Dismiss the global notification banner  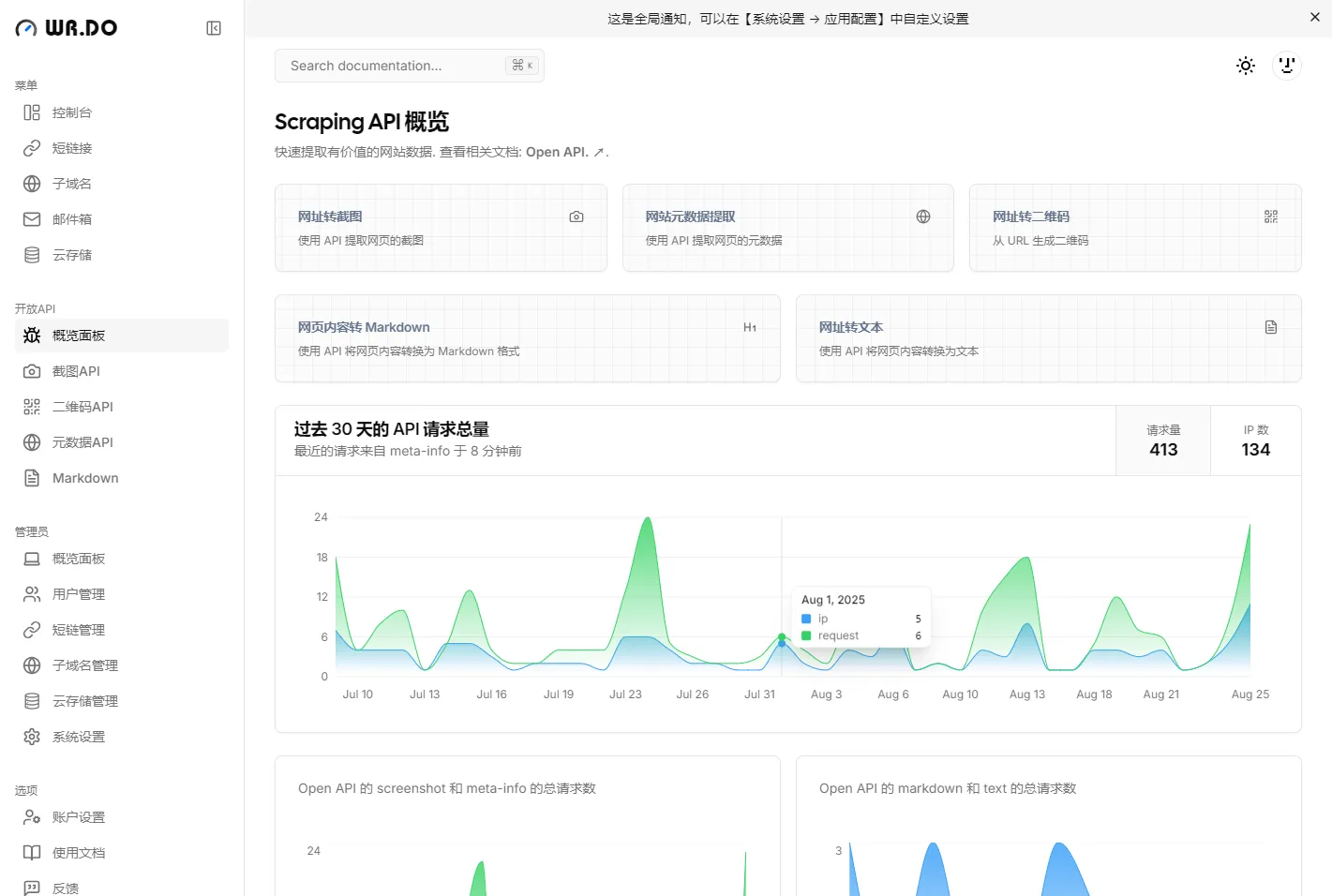(1315, 18)
